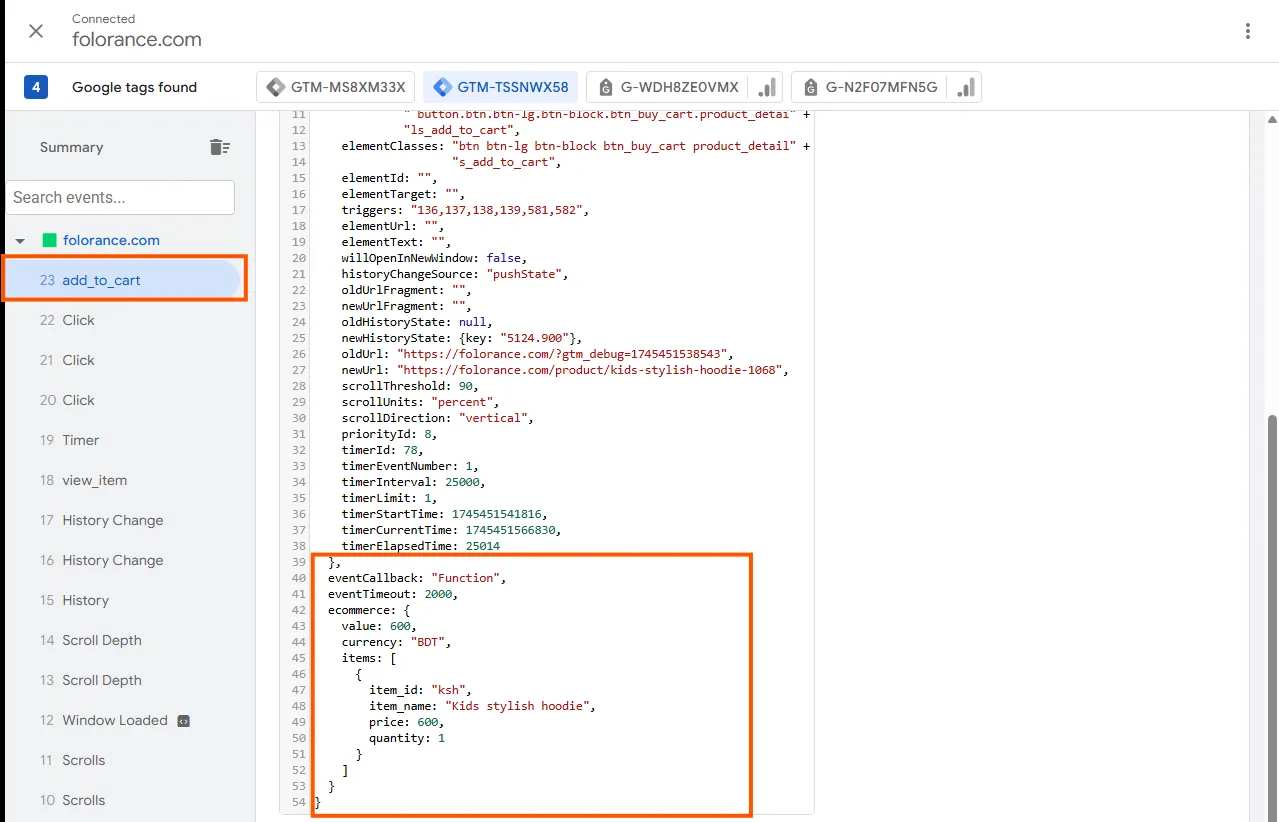Click the Google tags found label
This screenshot has height=822, width=1279.
coord(134,87)
